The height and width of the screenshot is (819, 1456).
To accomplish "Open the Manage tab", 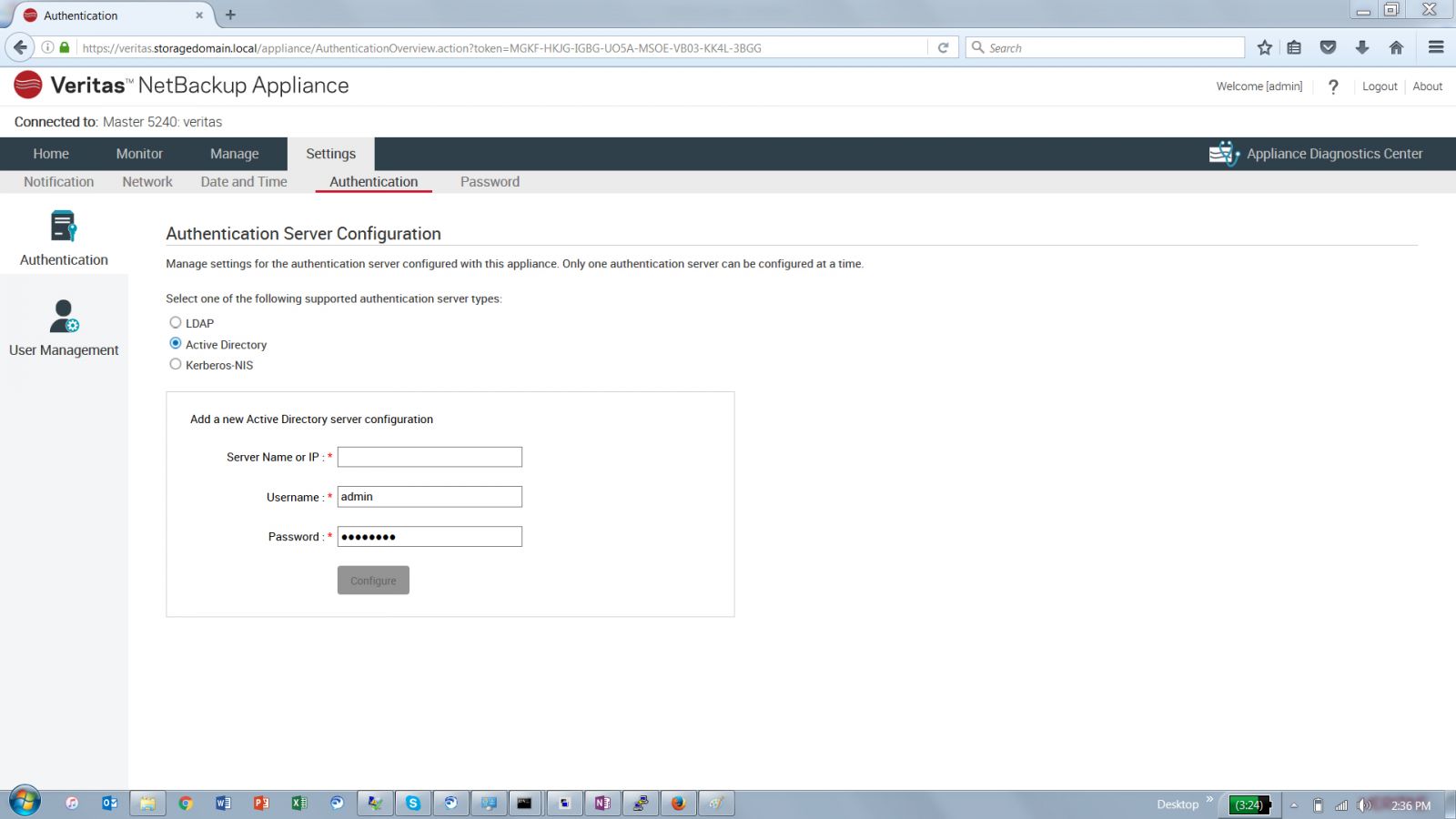I will point(235,154).
